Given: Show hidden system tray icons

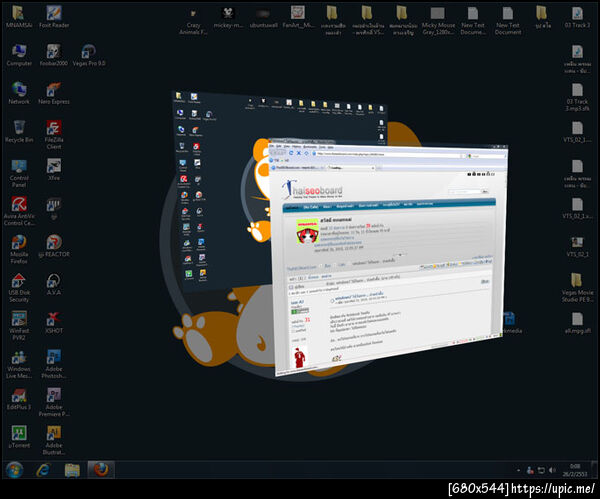Looking at the screenshot, I should click(x=518, y=470).
